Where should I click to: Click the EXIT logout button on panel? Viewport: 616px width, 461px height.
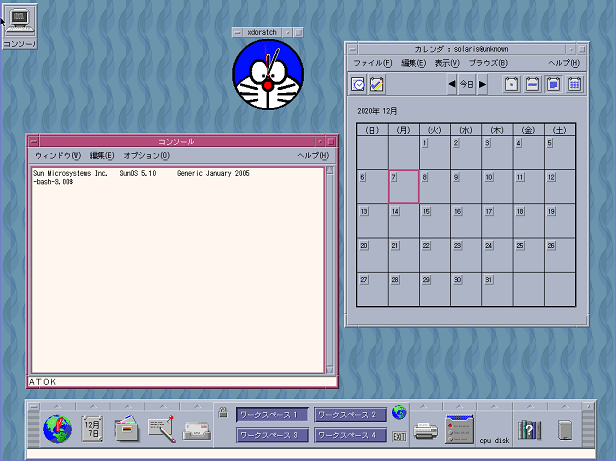coord(399,436)
